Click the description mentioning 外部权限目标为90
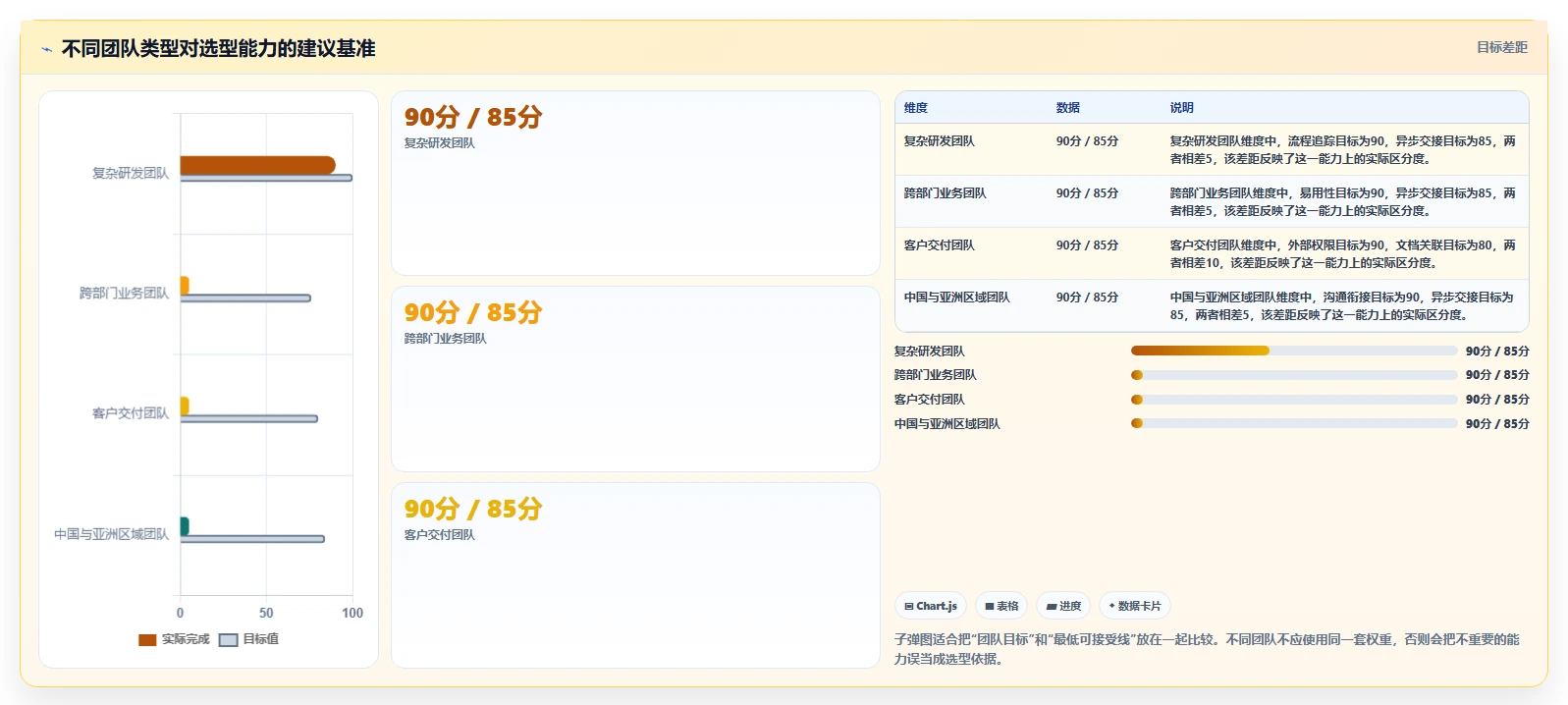This screenshot has height=705, width=1568. [1343, 254]
